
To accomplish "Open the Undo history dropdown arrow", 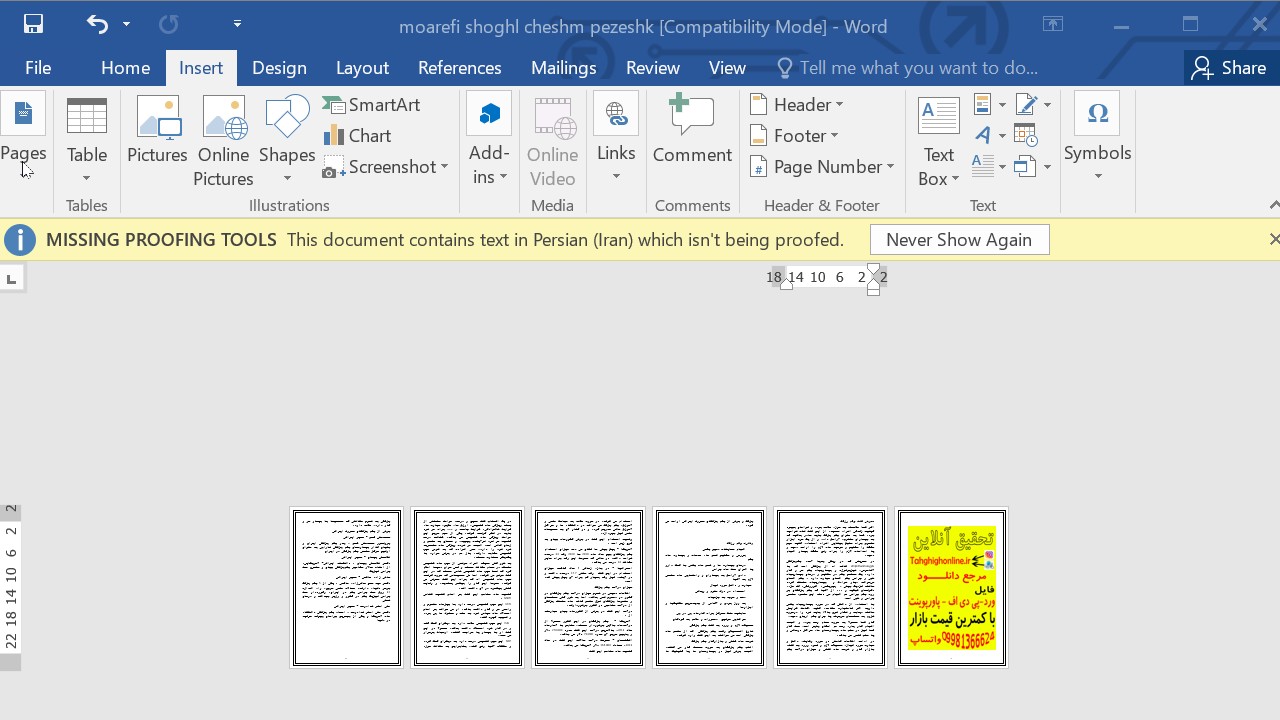I will [126, 24].
